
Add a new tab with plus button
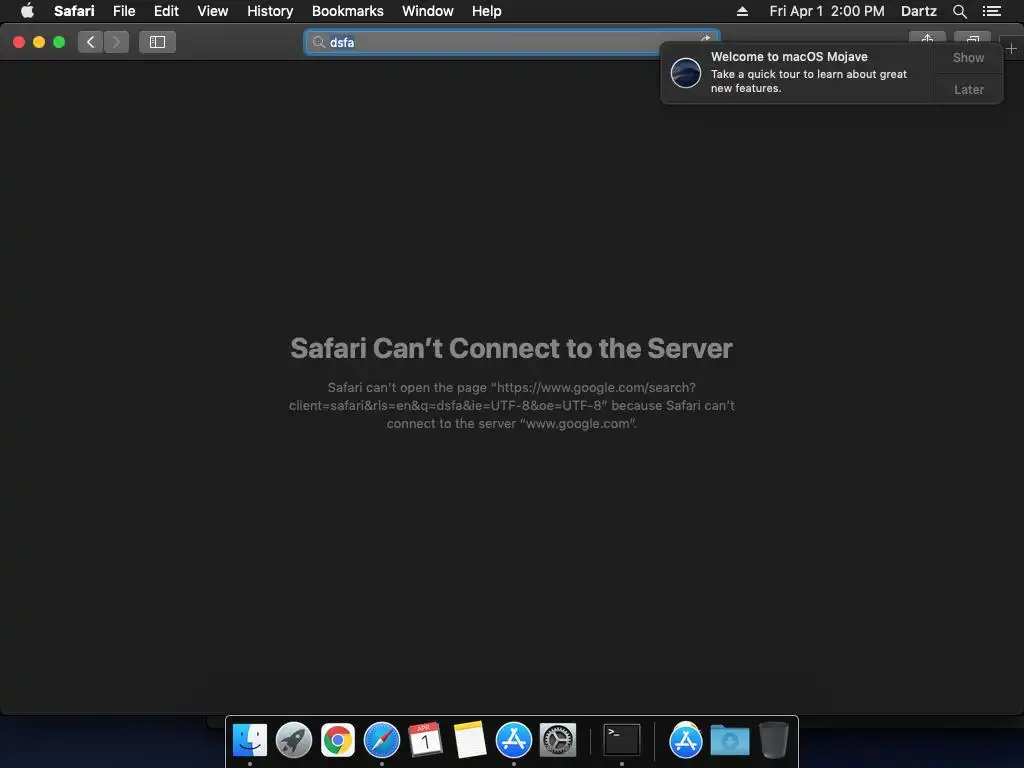click(x=1012, y=48)
